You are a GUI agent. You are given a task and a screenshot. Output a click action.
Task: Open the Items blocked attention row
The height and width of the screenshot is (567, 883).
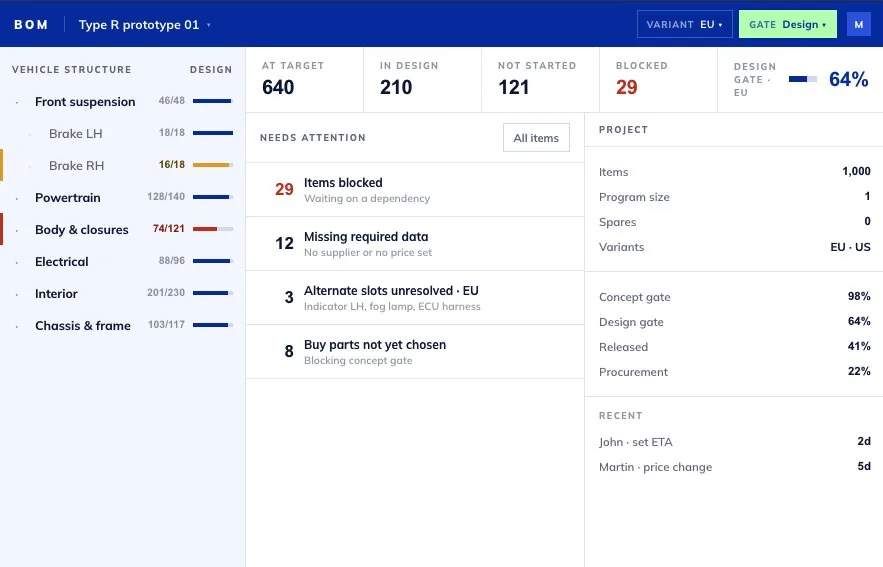pyautogui.click(x=415, y=190)
